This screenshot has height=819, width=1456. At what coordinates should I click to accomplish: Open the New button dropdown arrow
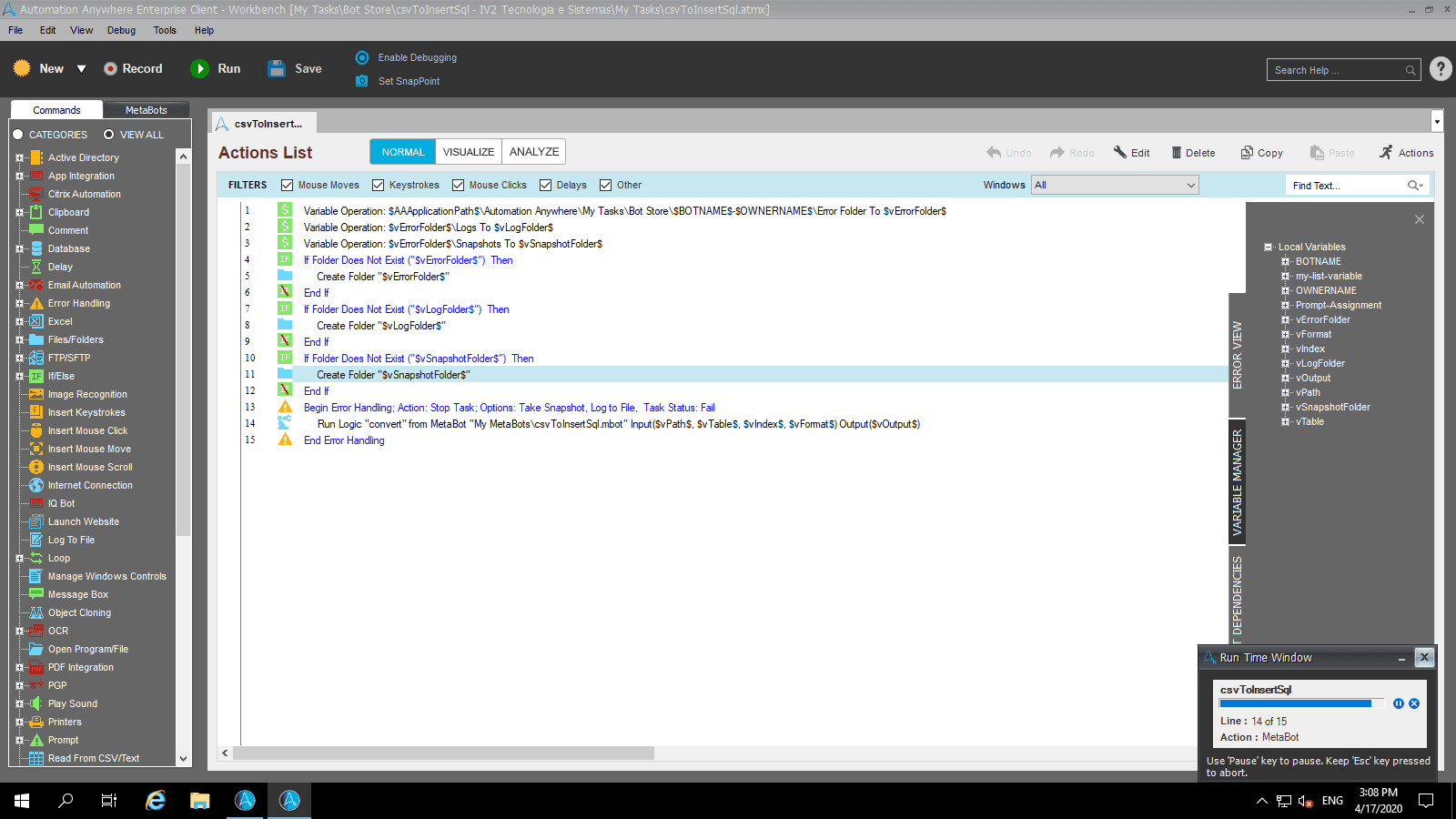(81, 69)
